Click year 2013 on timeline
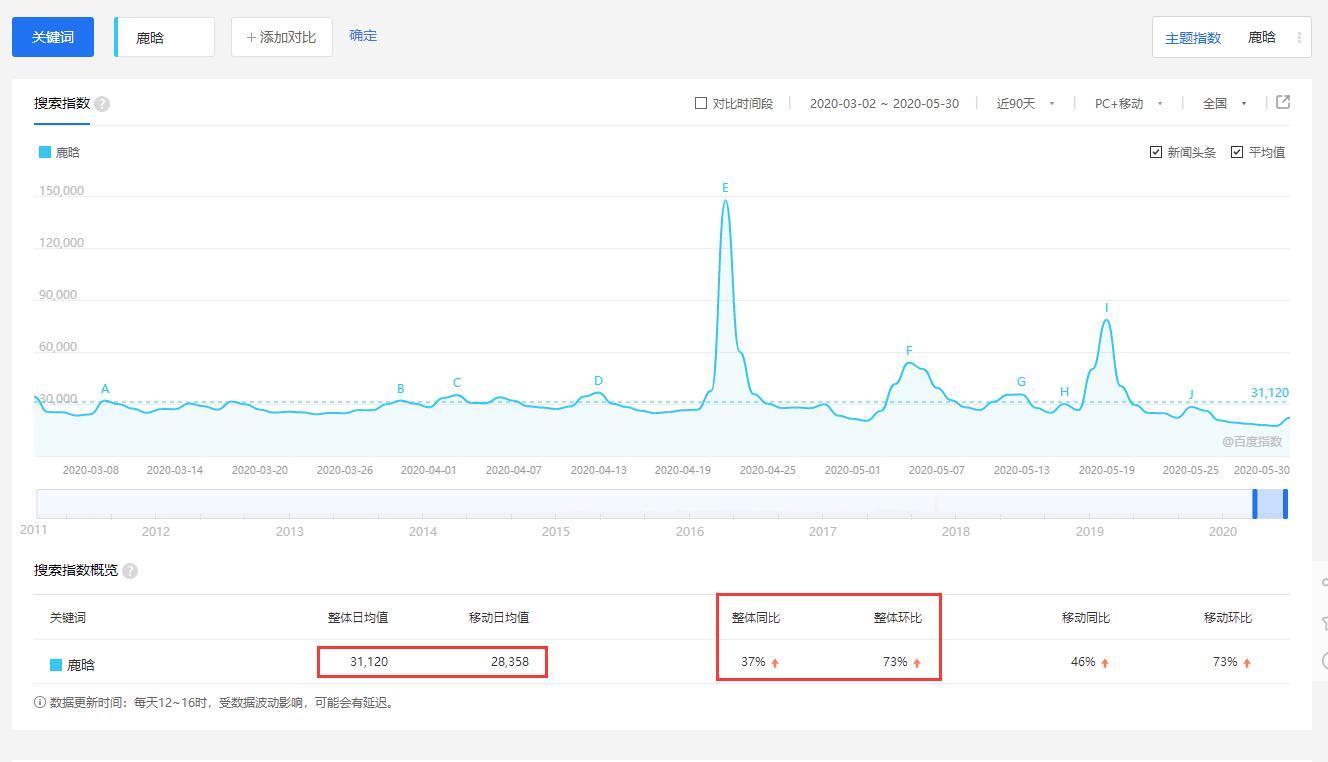This screenshot has height=762, width=1328. click(289, 531)
